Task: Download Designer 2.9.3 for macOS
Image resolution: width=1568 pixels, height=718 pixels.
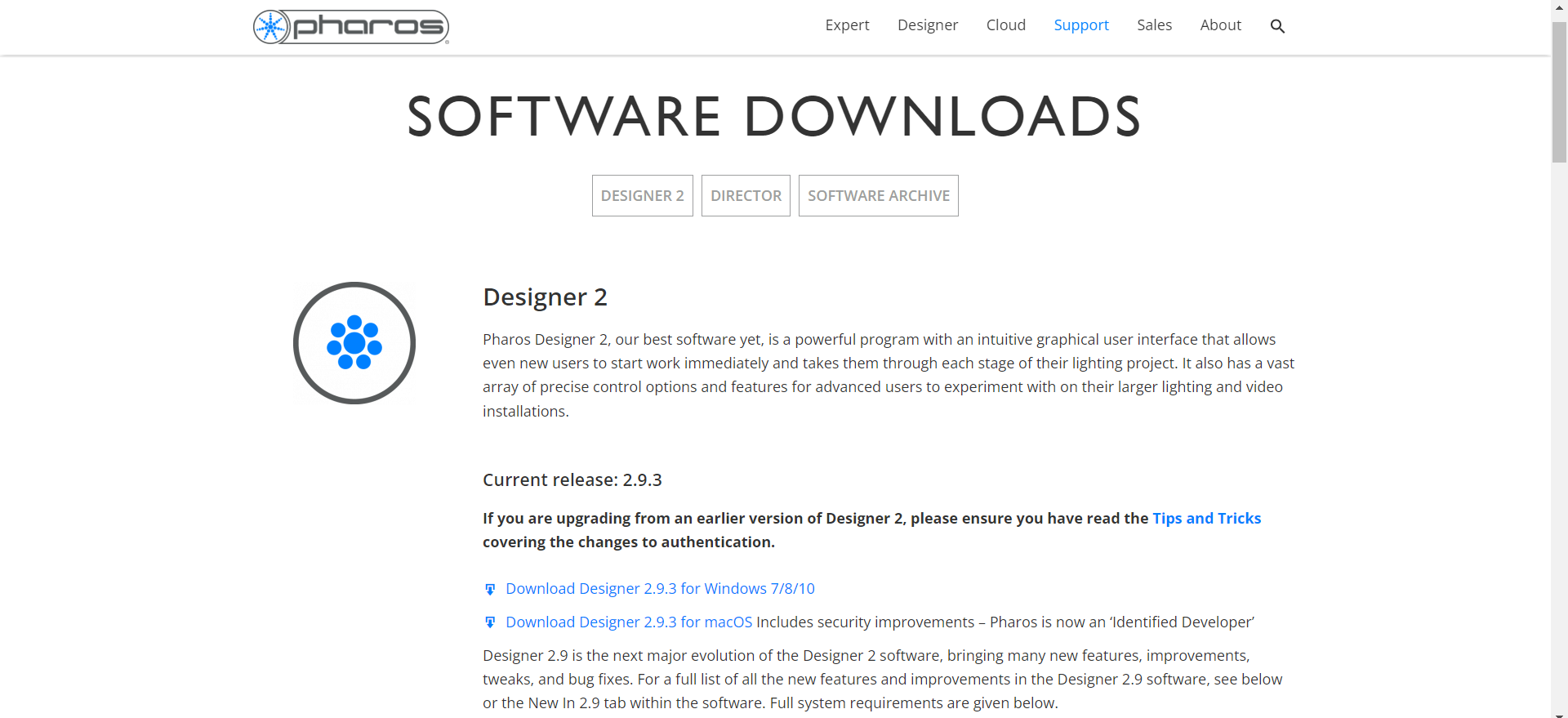Action: (629, 622)
